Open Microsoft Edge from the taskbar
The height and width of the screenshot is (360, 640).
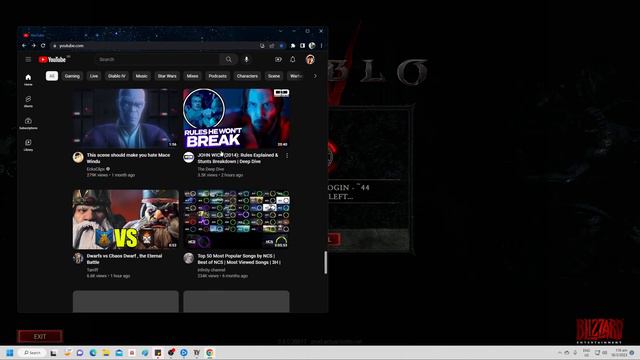[93, 353]
